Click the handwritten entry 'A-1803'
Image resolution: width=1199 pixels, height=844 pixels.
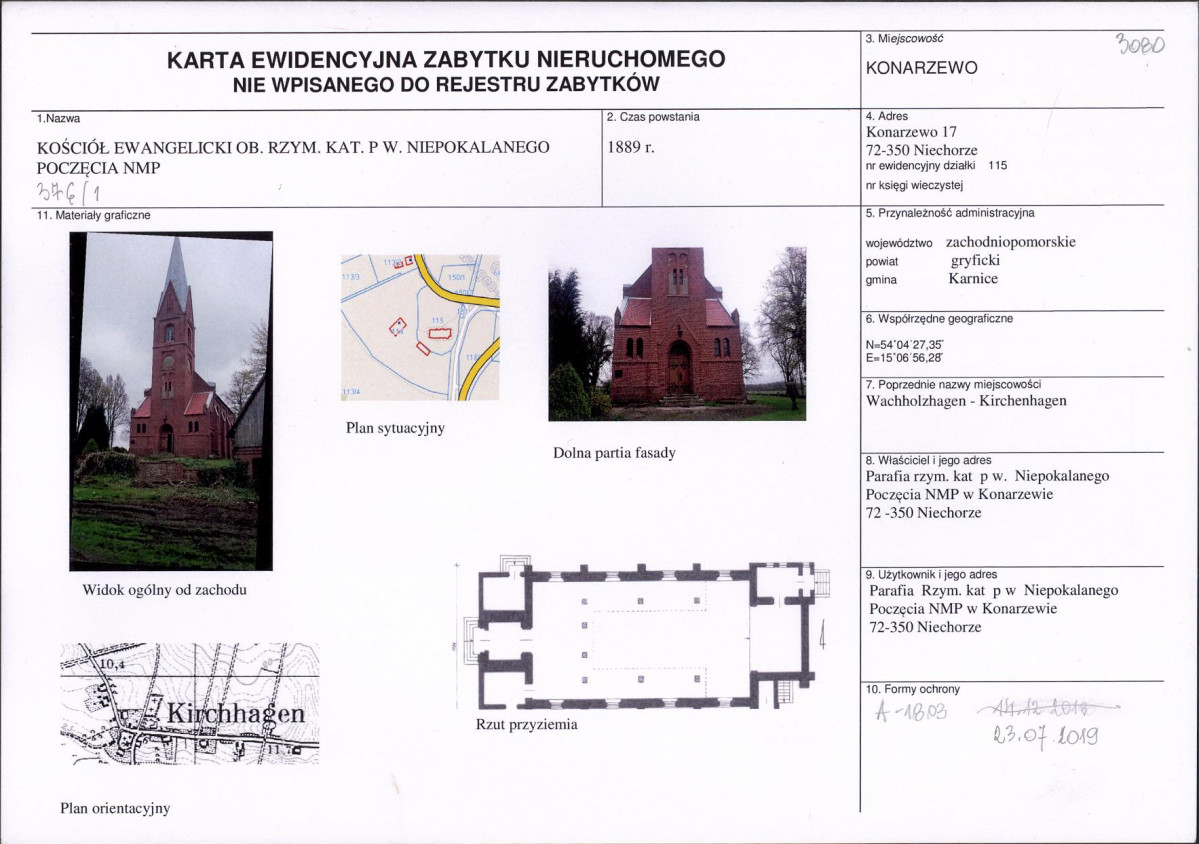911,713
